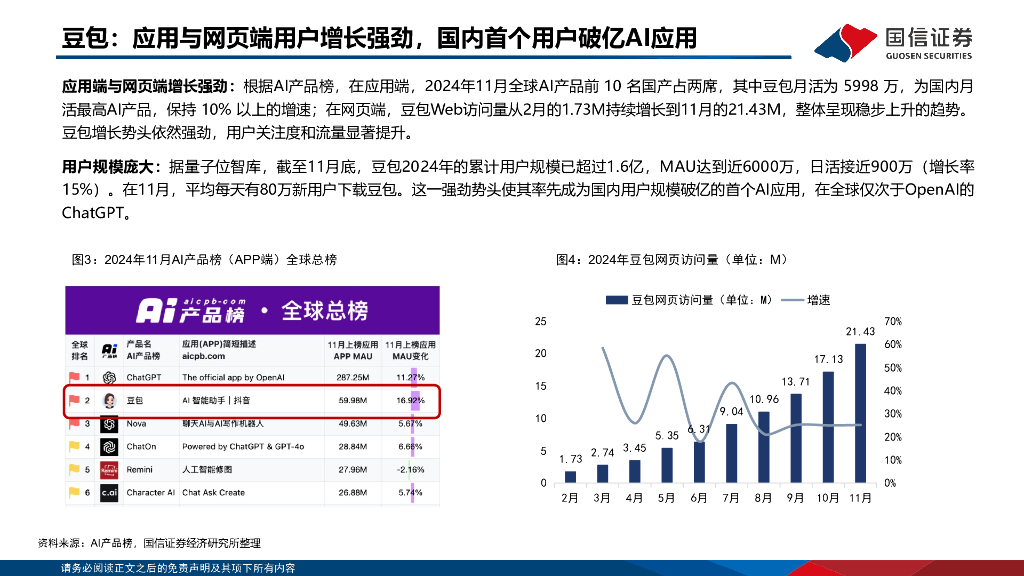Click the Character AI c.ai icon

click(109, 492)
